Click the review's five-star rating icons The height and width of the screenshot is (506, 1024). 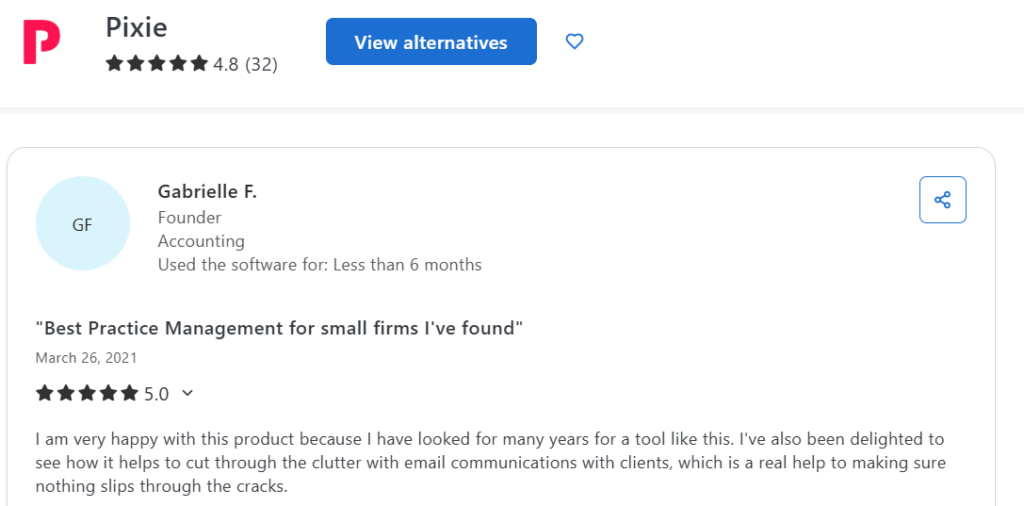tap(87, 393)
